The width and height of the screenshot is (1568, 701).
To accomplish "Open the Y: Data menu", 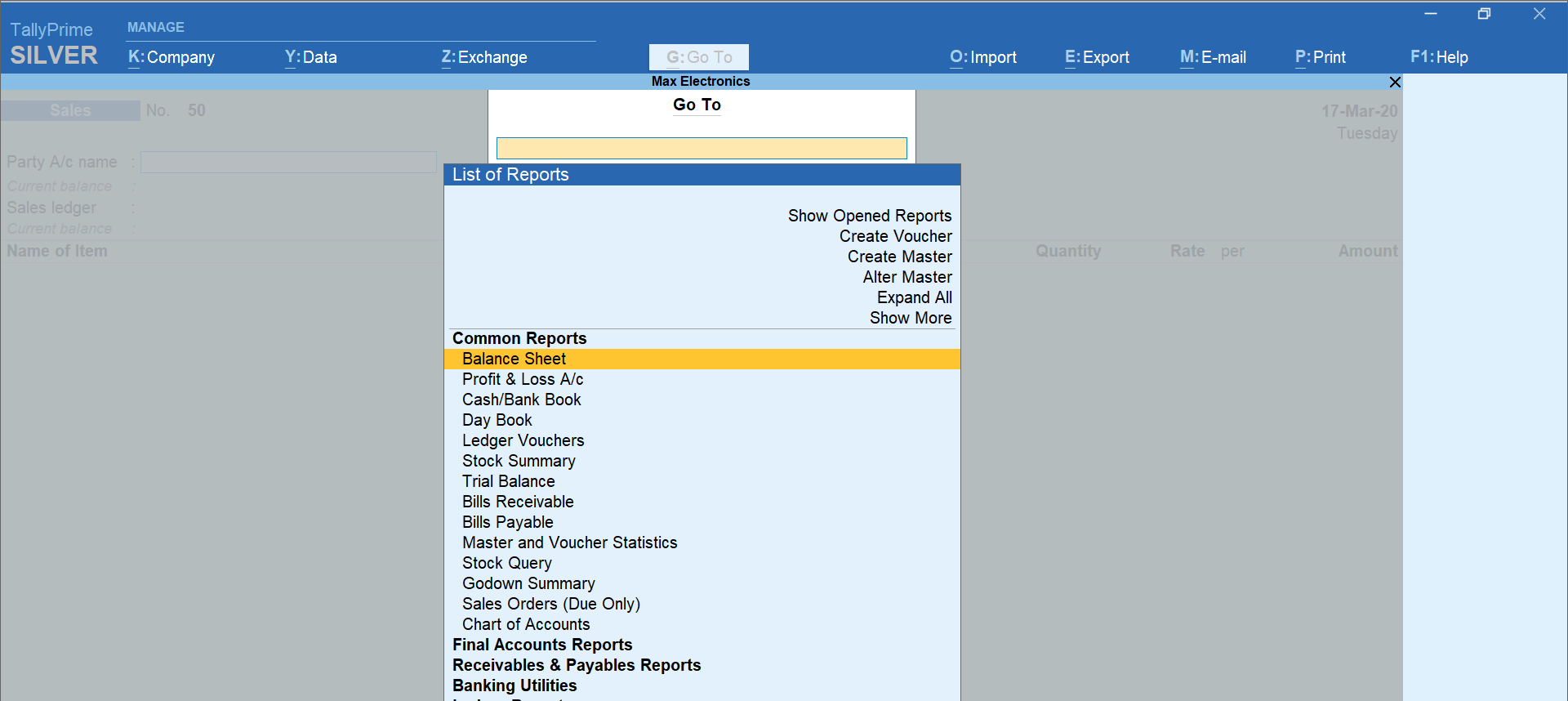I will [310, 57].
